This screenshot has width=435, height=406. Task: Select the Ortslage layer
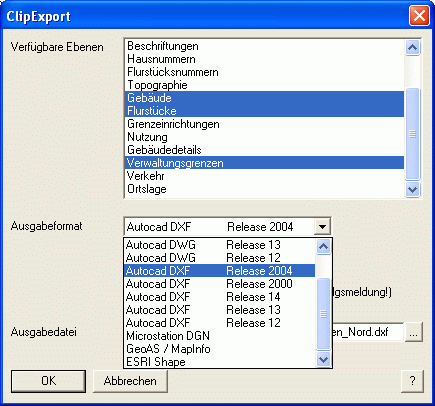(x=264, y=189)
